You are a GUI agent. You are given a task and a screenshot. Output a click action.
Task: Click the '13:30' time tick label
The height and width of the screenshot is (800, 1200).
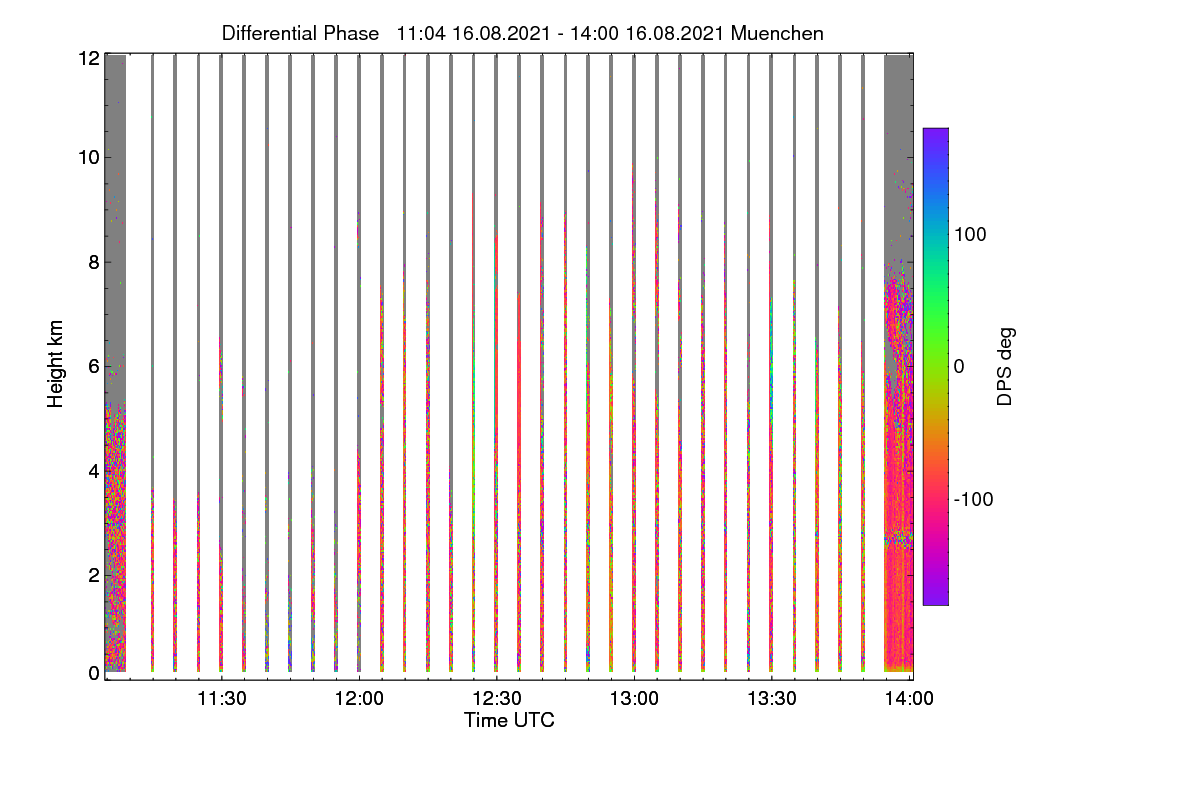pyautogui.click(x=771, y=699)
